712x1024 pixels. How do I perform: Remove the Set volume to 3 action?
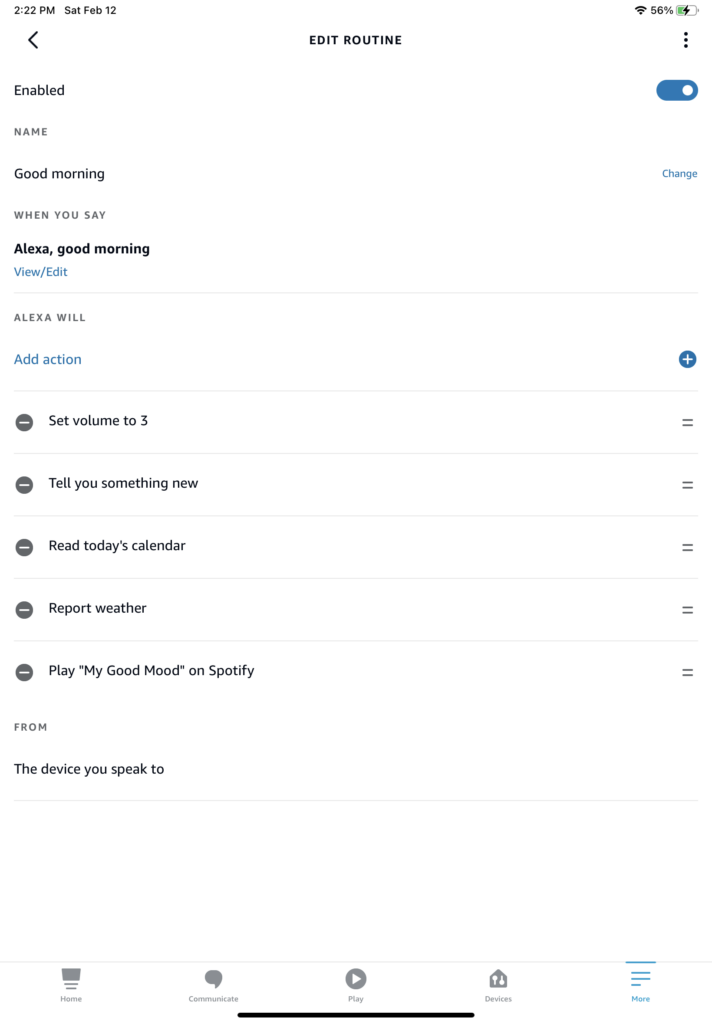(24, 422)
